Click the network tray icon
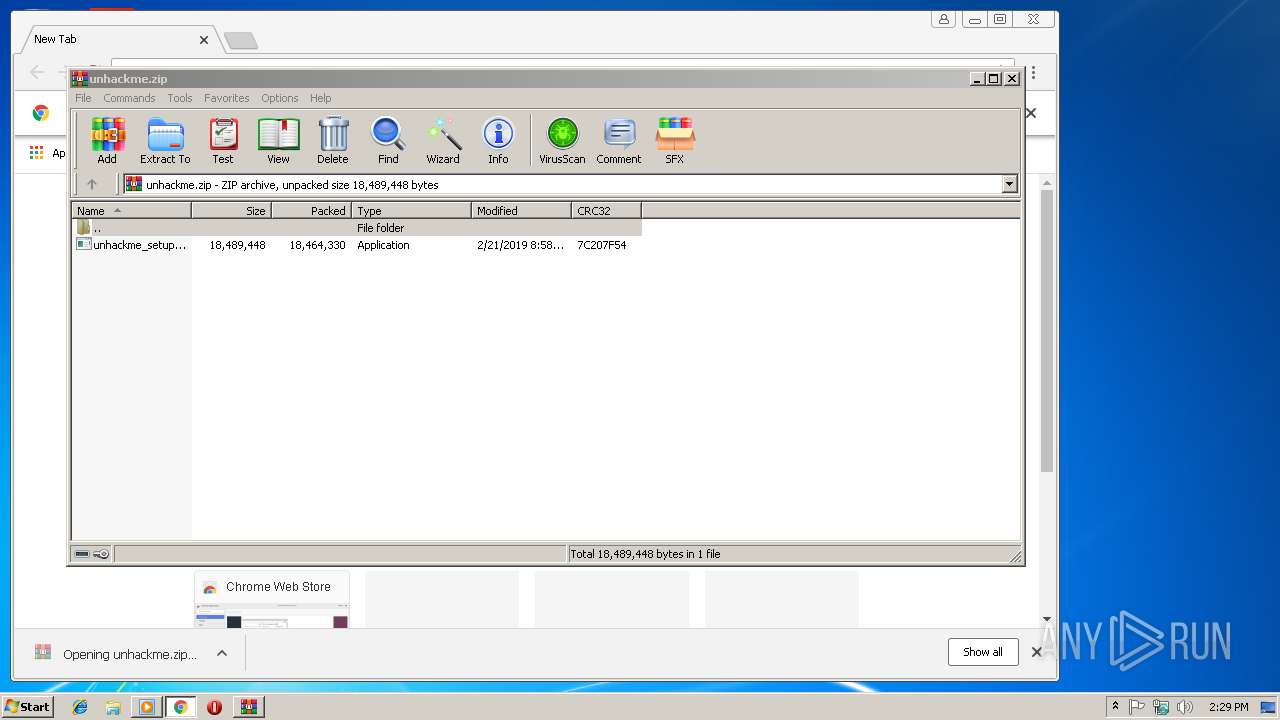 1161,707
